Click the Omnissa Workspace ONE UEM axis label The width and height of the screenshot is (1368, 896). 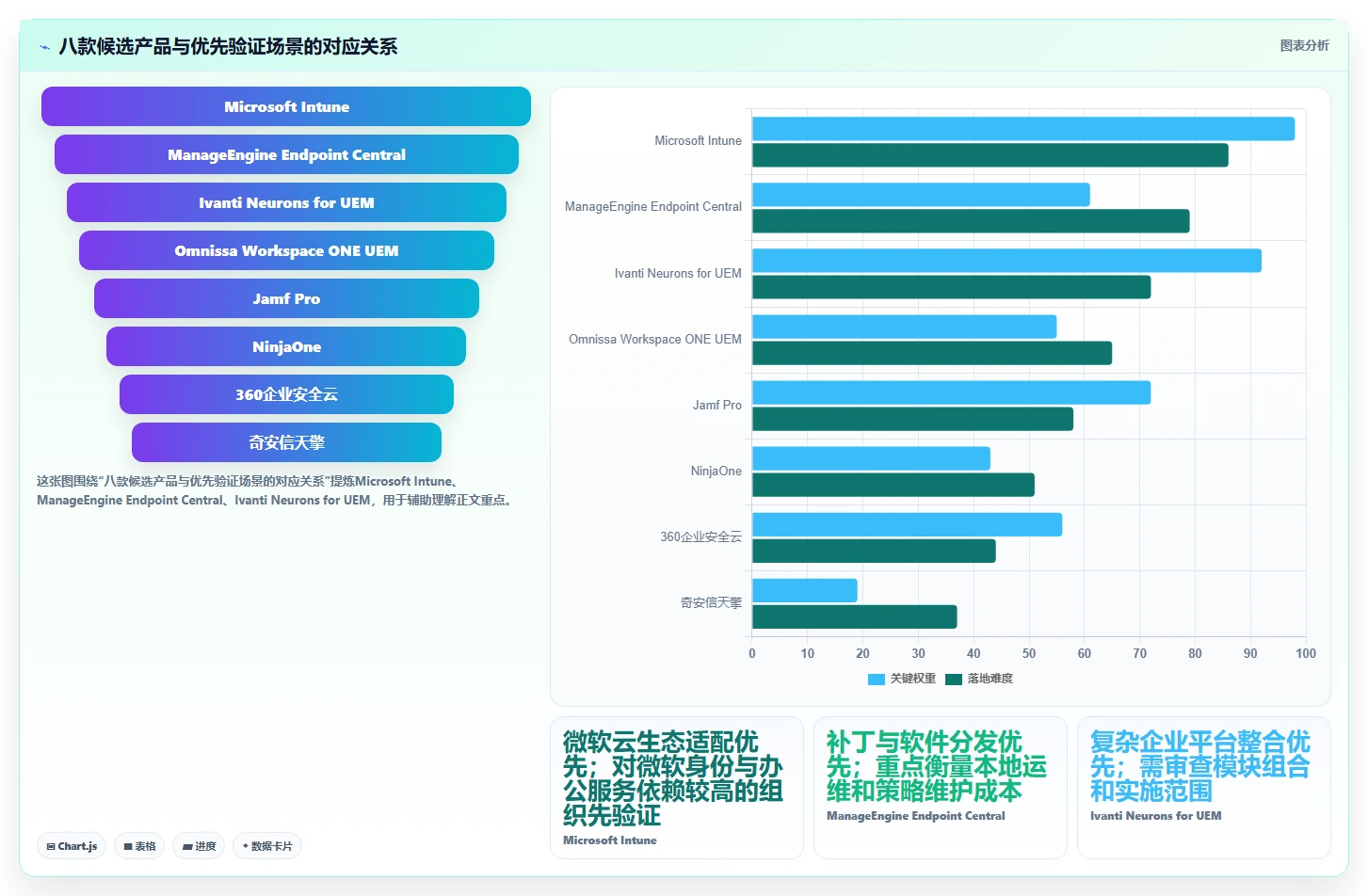click(x=654, y=340)
